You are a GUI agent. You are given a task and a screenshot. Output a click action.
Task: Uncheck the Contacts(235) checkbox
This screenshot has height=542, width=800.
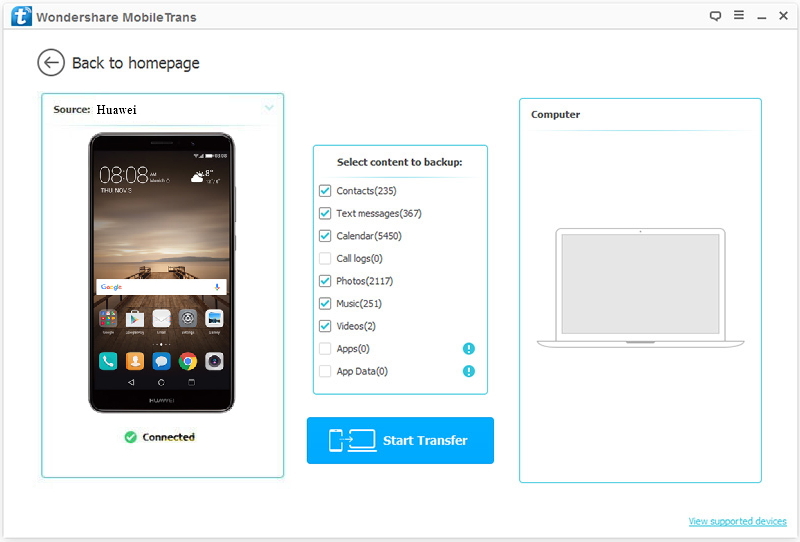pyautogui.click(x=325, y=191)
